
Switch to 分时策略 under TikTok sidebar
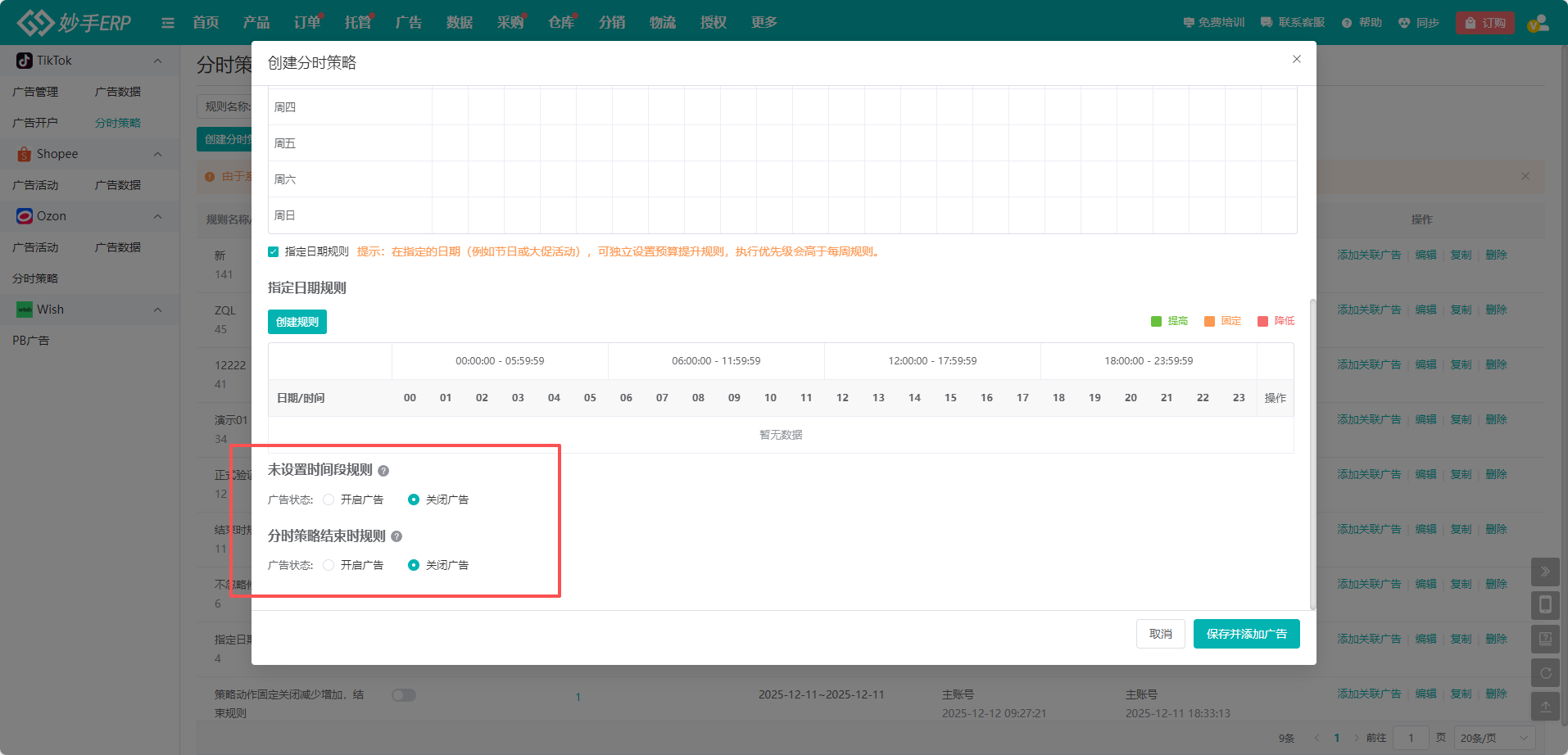pyautogui.click(x=116, y=122)
